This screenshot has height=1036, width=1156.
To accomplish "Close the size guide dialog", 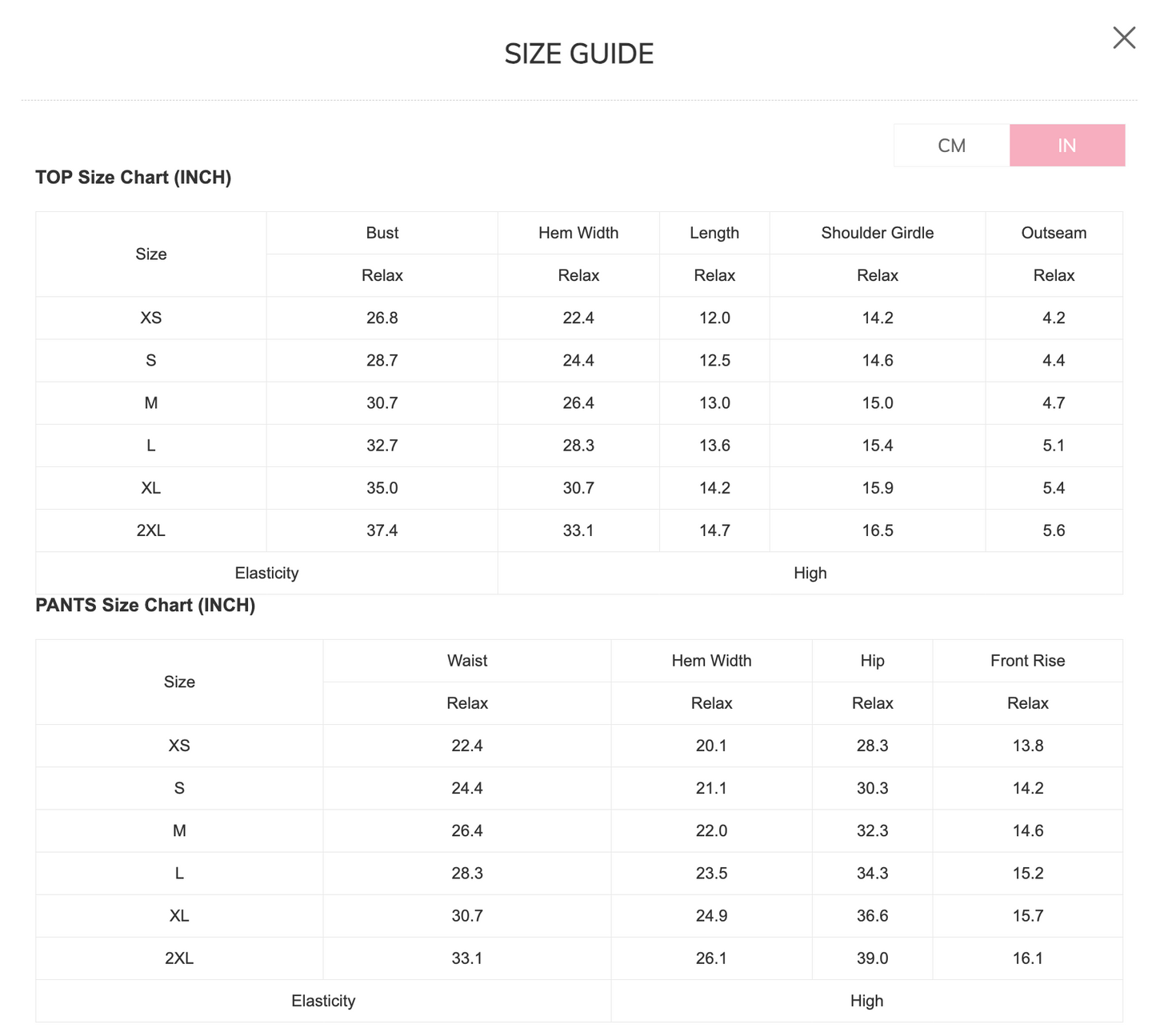I will click(1124, 38).
